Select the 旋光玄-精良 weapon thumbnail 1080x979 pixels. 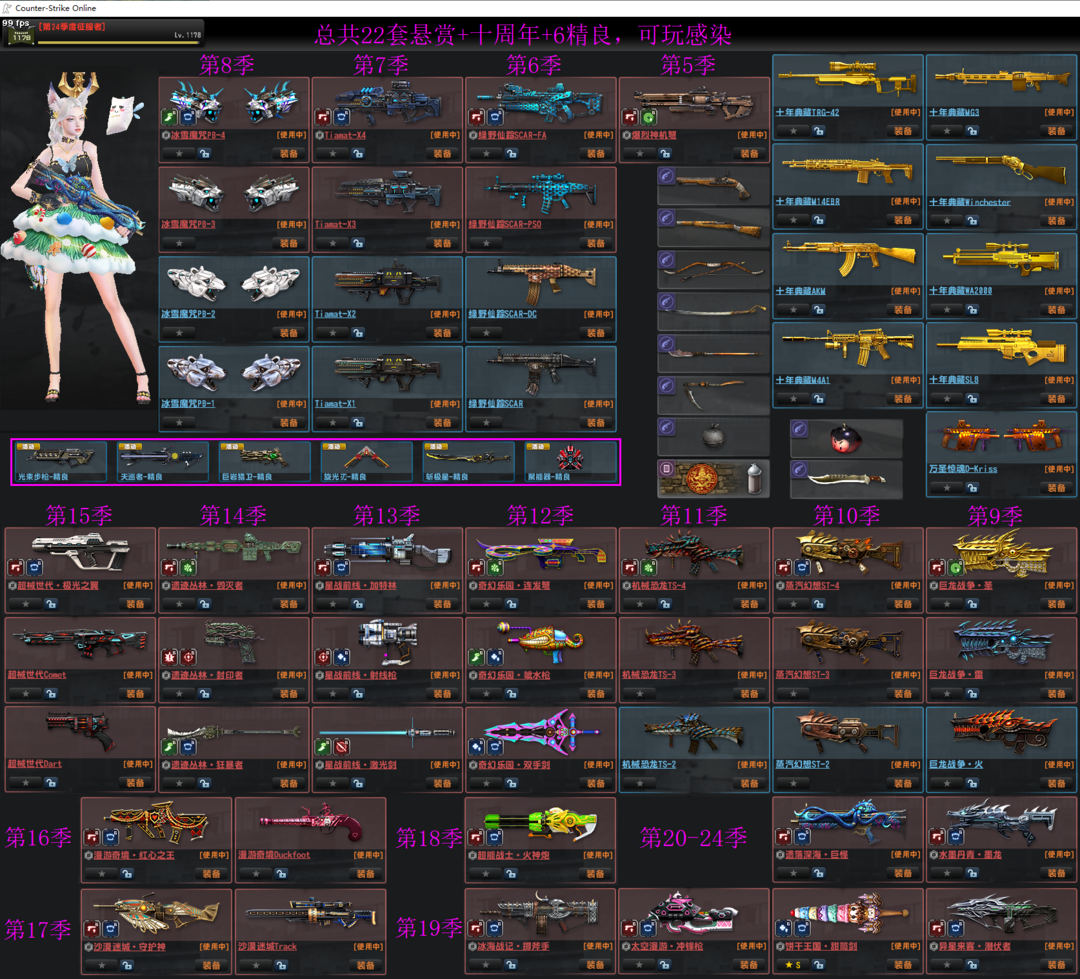click(x=367, y=460)
